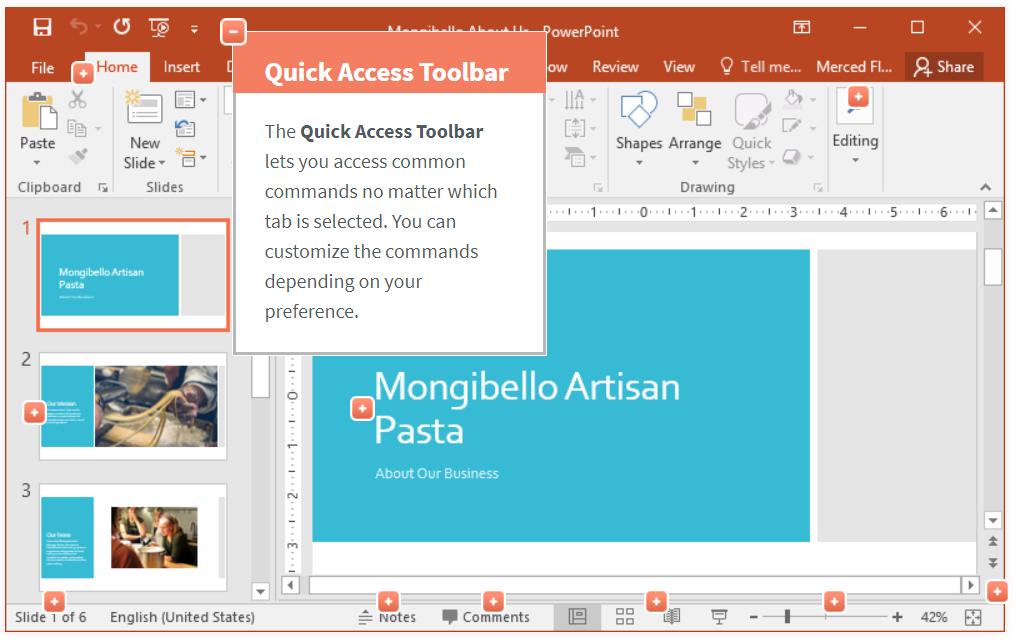
Task: Select slide 2 thumbnail with pasta photo
Action: click(x=133, y=406)
